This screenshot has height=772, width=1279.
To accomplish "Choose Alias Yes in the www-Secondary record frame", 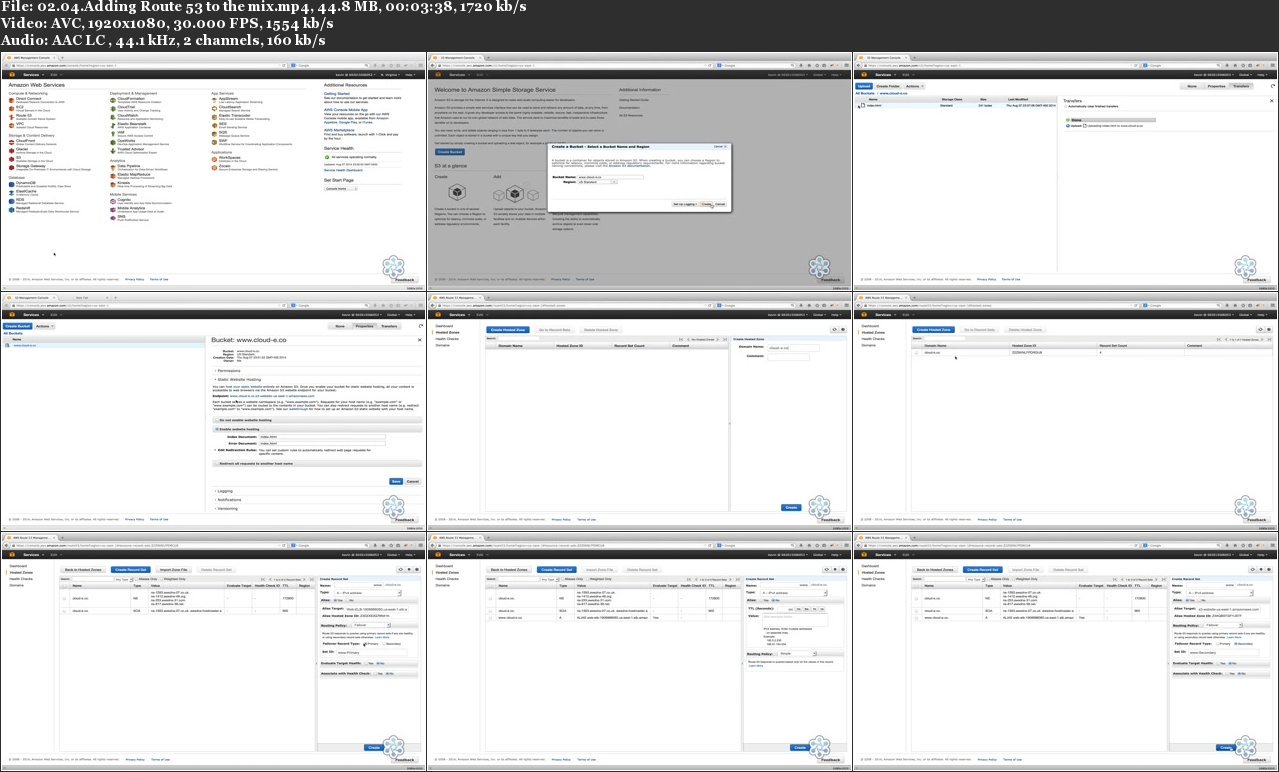I will pos(1187,600).
